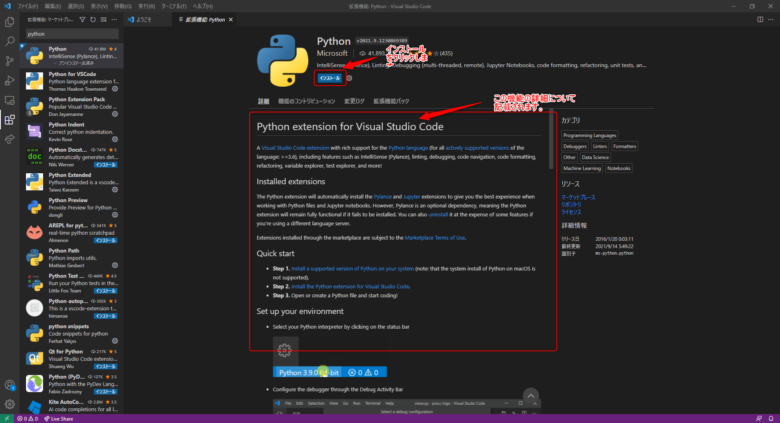The width and height of the screenshot is (780, 423).
Task: Open the Pylance link
Action: [x=383, y=197]
